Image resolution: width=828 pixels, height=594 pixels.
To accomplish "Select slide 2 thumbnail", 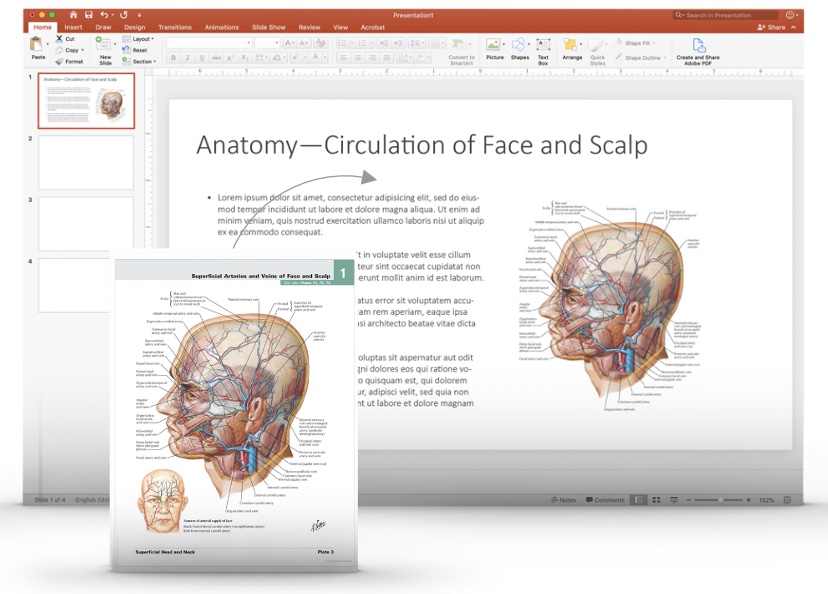I will (x=86, y=162).
